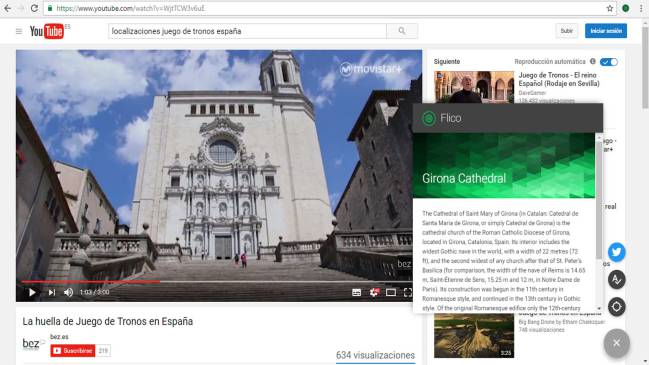Click the movistar+ watermark in video
The height and width of the screenshot is (365, 649).
click(x=371, y=69)
